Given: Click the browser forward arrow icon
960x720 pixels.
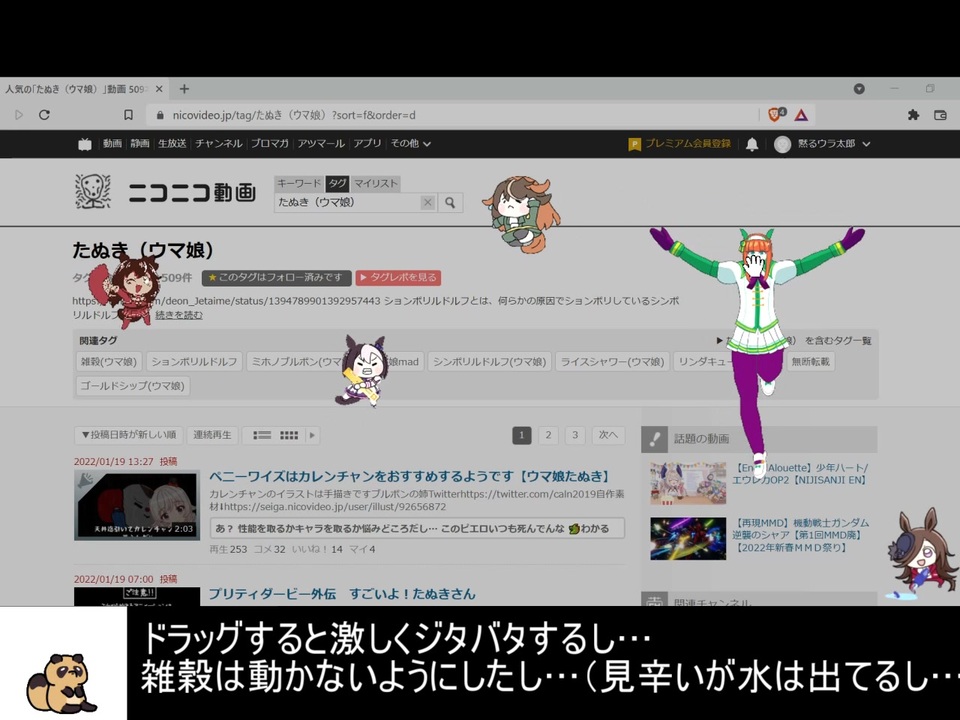Looking at the screenshot, I should [x=18, y=115].
